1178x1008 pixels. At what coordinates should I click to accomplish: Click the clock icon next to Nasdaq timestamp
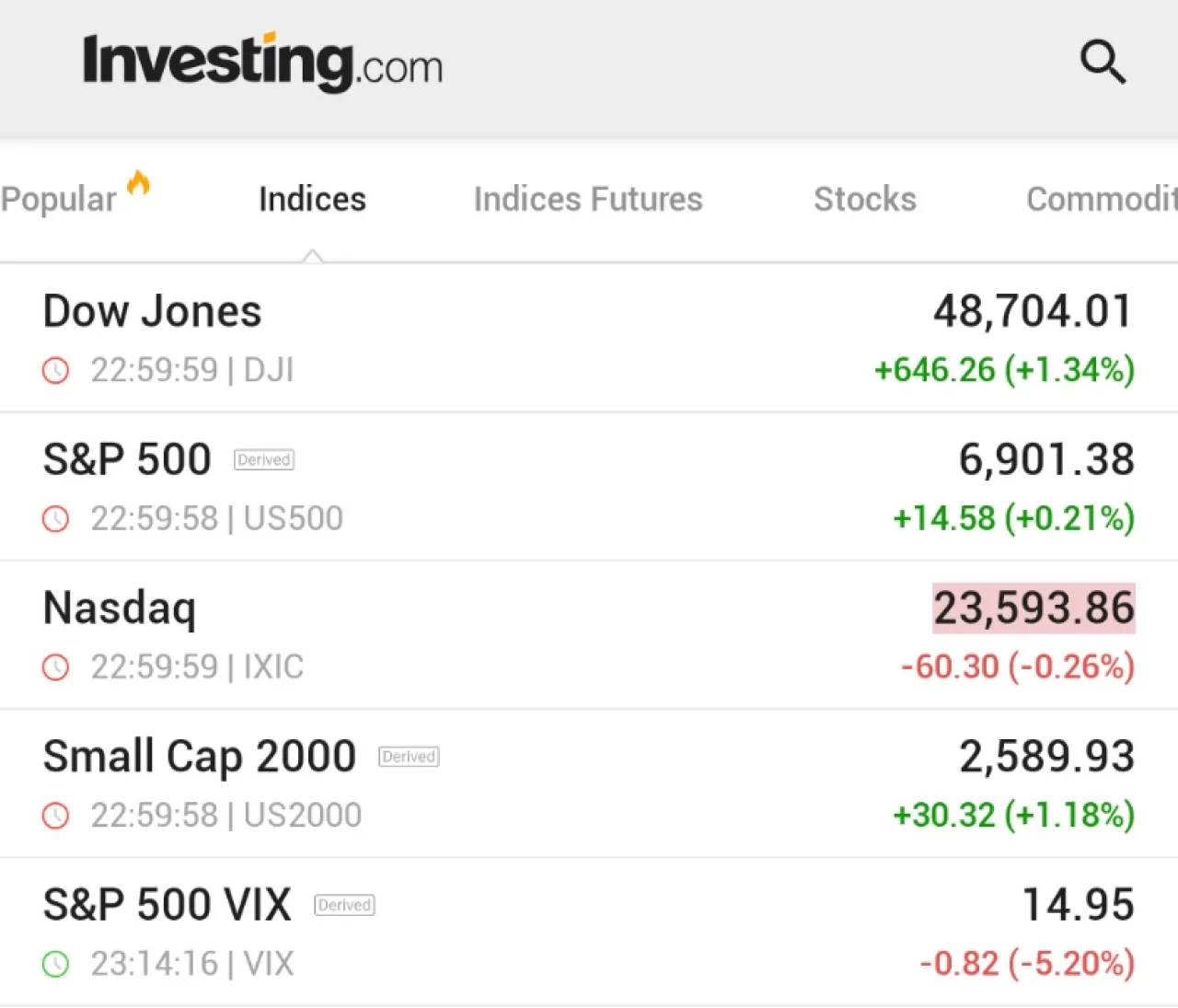point(55,666)
